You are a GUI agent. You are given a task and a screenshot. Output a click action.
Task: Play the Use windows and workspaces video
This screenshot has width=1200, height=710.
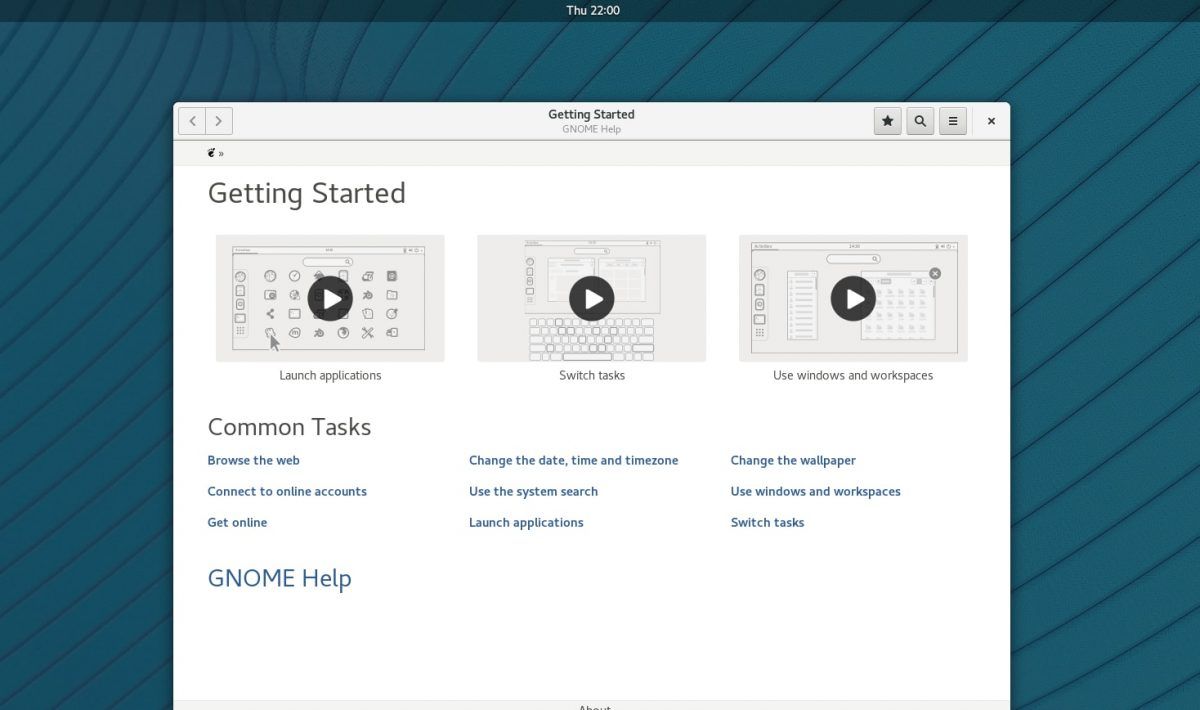853,298
